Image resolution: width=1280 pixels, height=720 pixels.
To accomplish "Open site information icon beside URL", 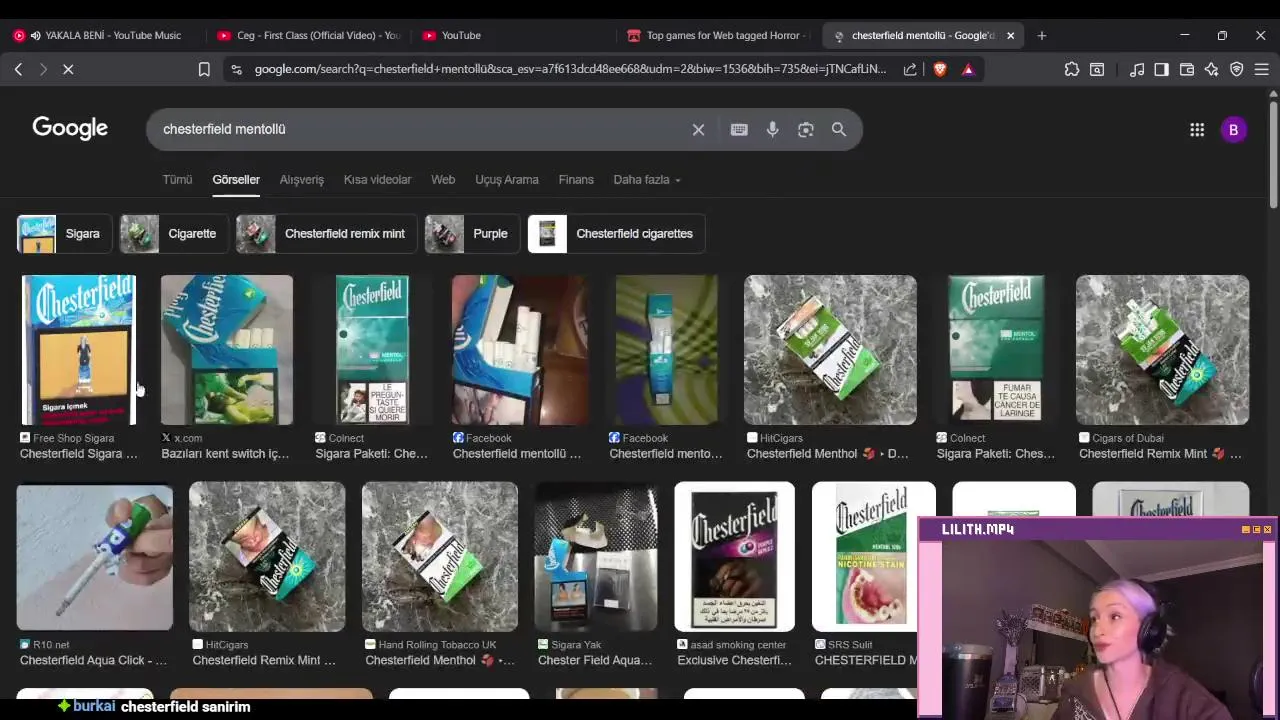I will click(236, 69).
